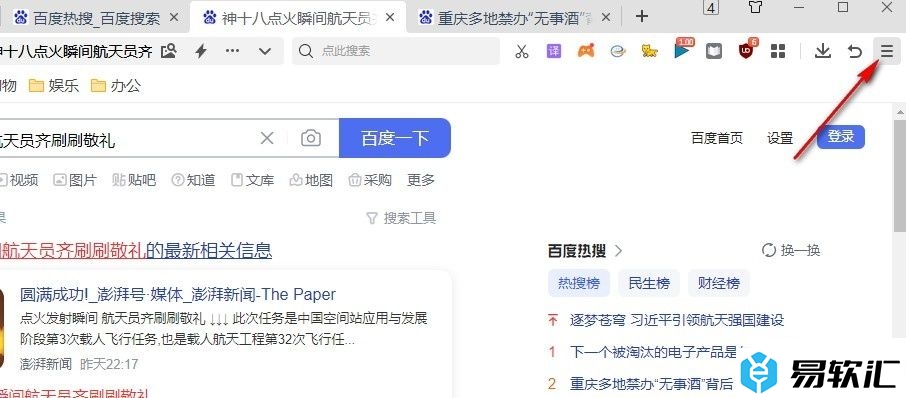Close the 重庆多地禁办 tab

(x=606, y=18)
